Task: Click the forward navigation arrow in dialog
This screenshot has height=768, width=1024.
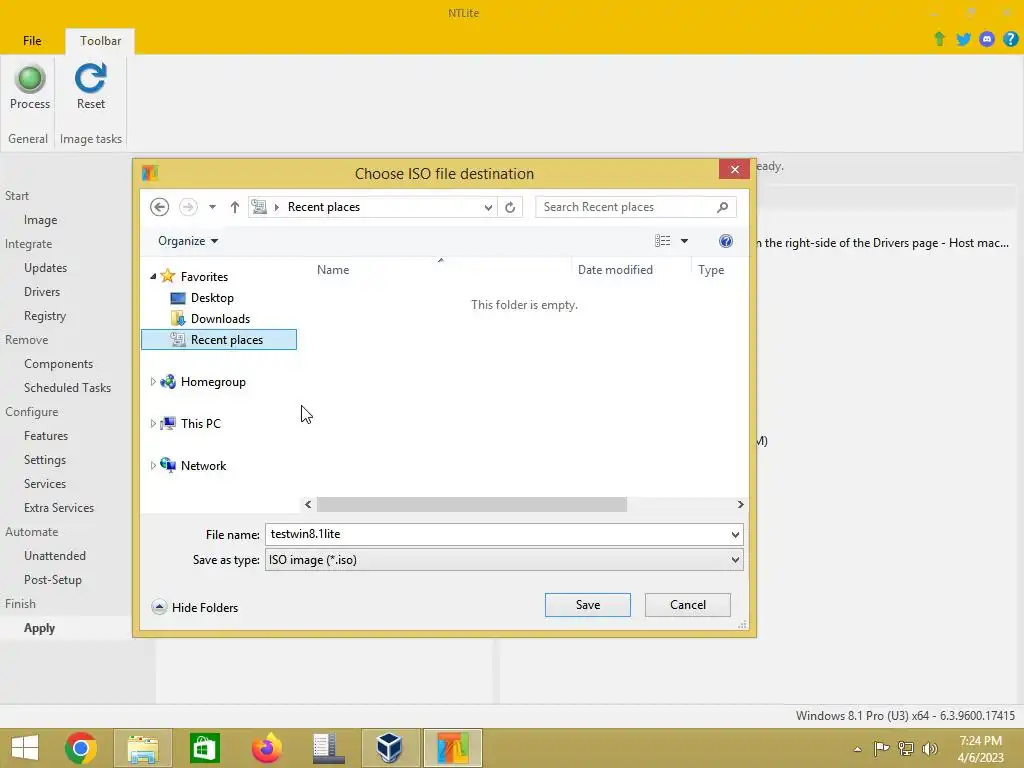Action: point(188,207)
